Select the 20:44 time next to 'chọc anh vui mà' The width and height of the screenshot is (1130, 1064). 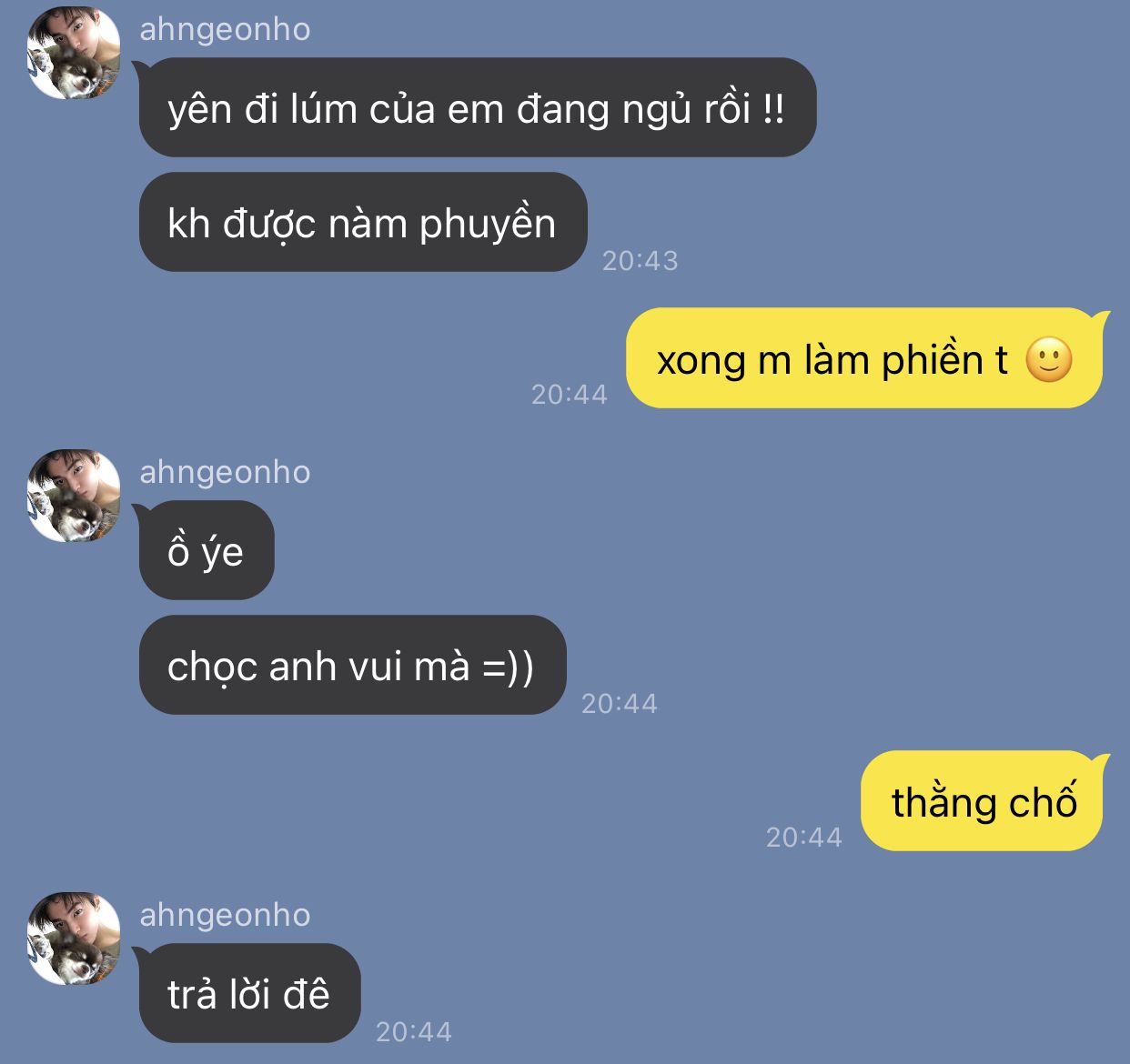coord(620,704)
